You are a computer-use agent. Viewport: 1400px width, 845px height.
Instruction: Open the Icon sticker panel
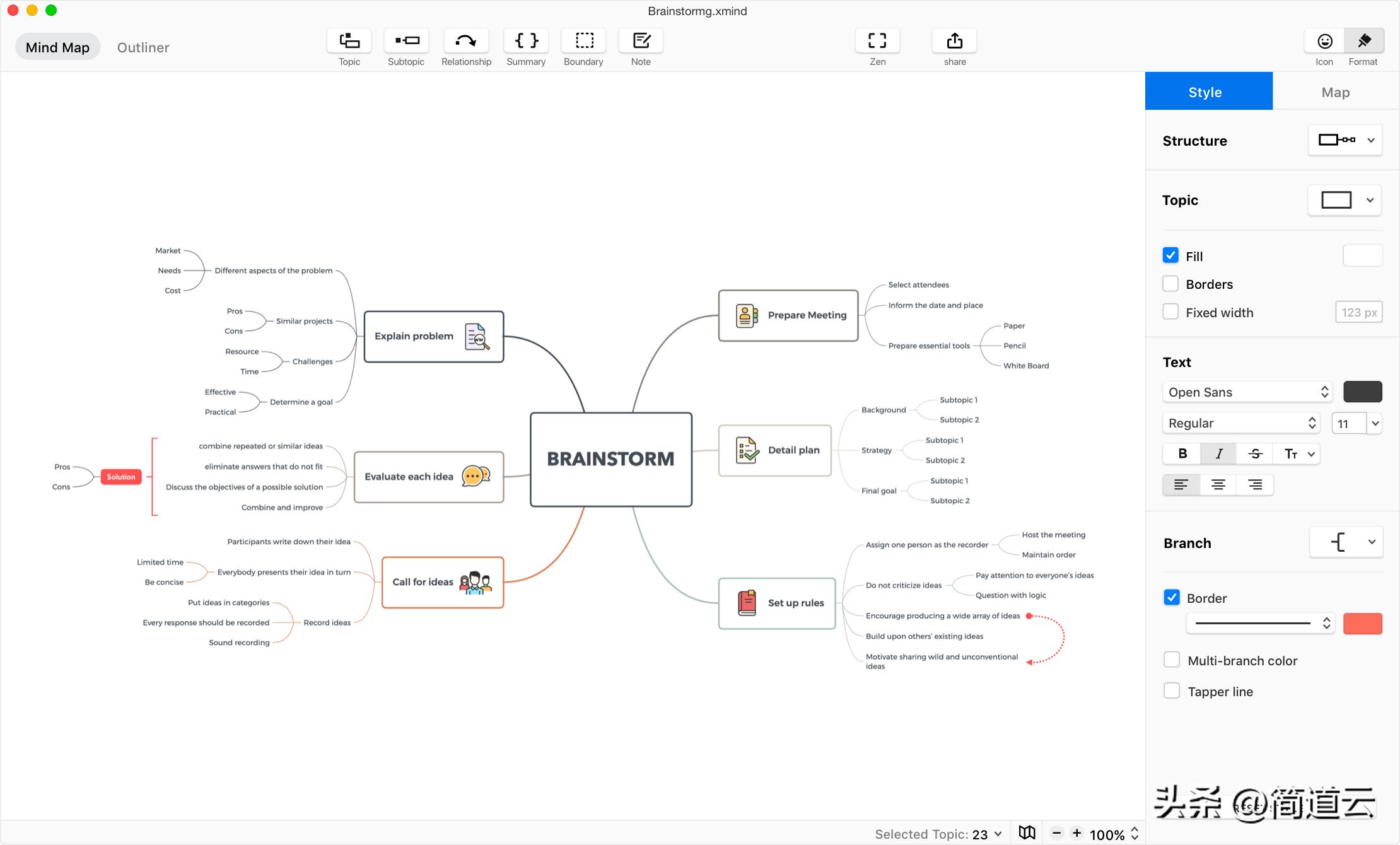(1324, 41)
